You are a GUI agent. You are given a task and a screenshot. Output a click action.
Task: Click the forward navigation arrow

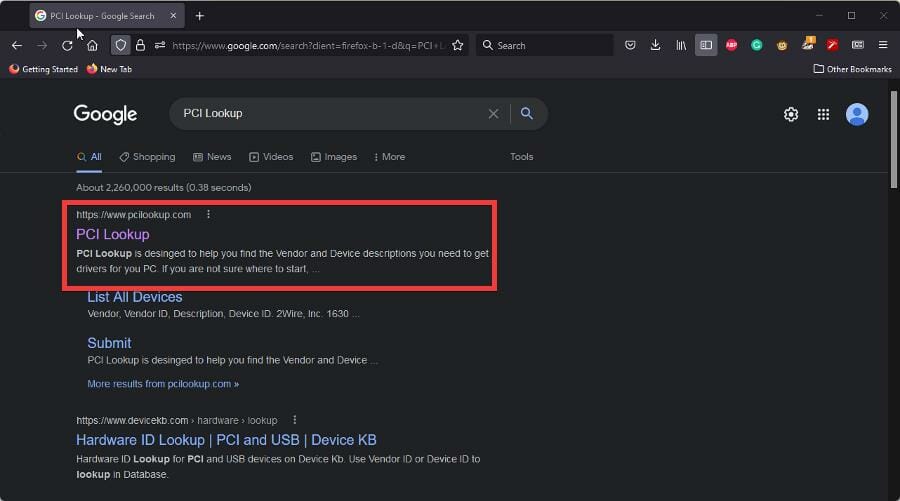click(42, 45)
